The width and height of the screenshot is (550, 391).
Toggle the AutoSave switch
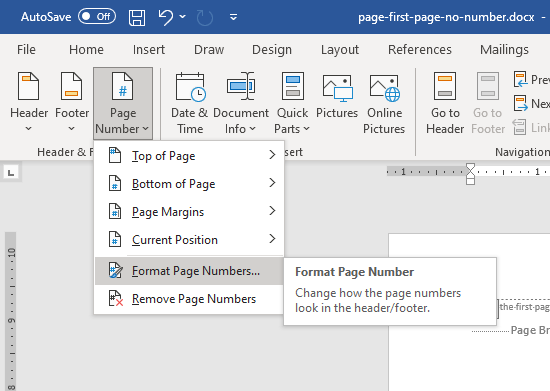coord(97,16)
